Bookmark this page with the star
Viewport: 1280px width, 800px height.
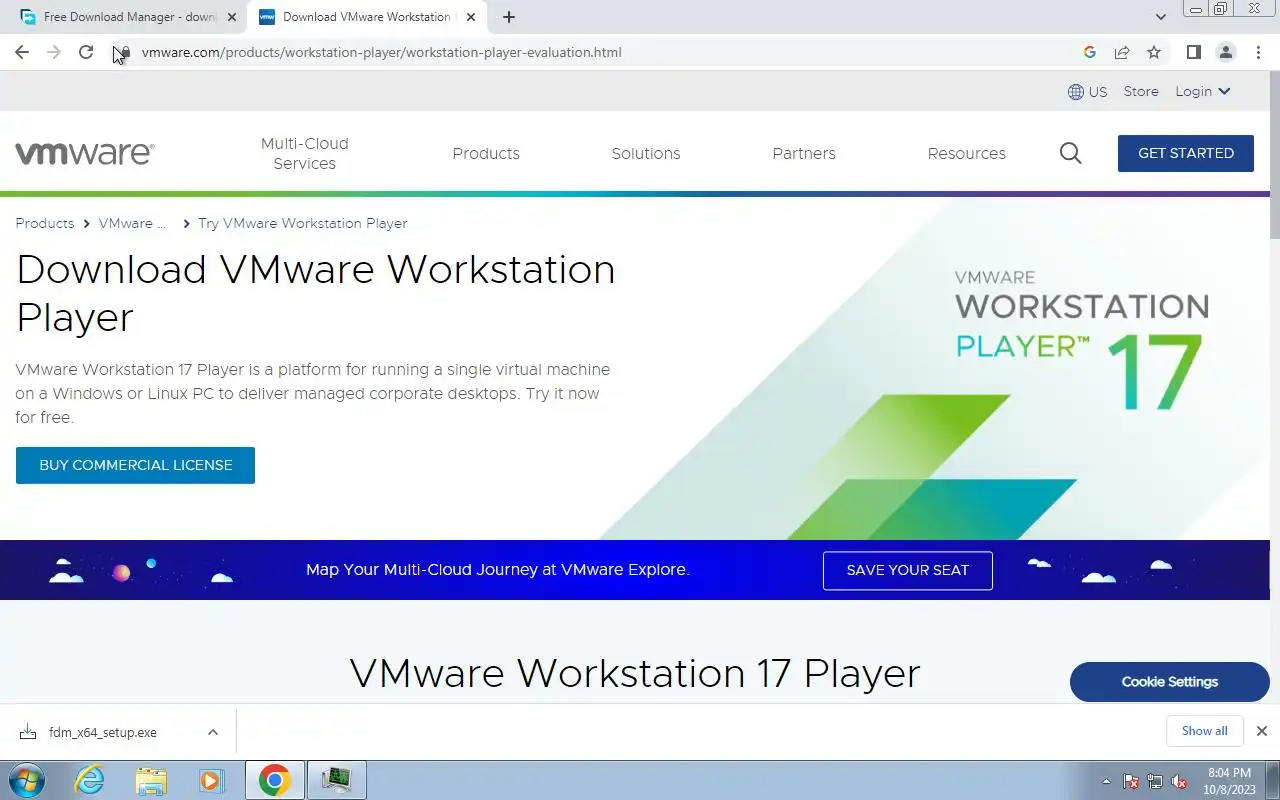pyautogui.click(x=1154, y=52)
